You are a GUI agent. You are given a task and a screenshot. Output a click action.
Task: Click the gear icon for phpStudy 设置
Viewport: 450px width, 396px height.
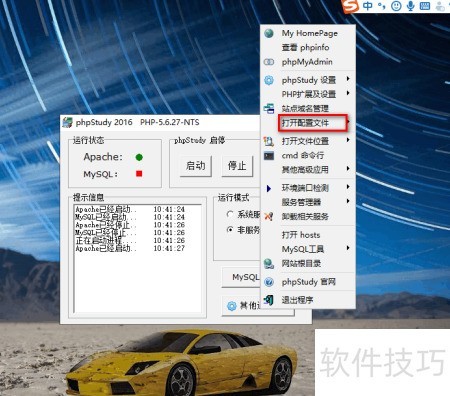[269, 80]
